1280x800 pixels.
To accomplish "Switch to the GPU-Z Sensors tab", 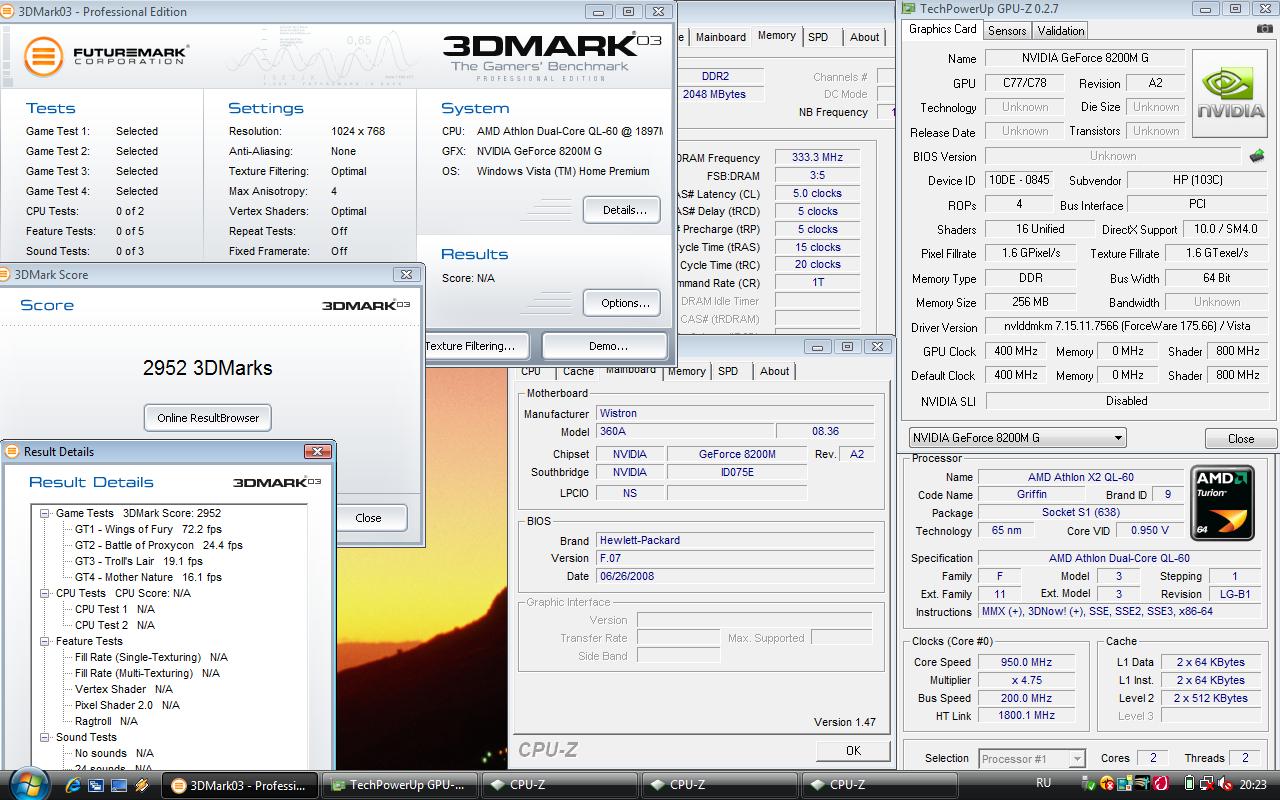I will tap(1007, 31).
